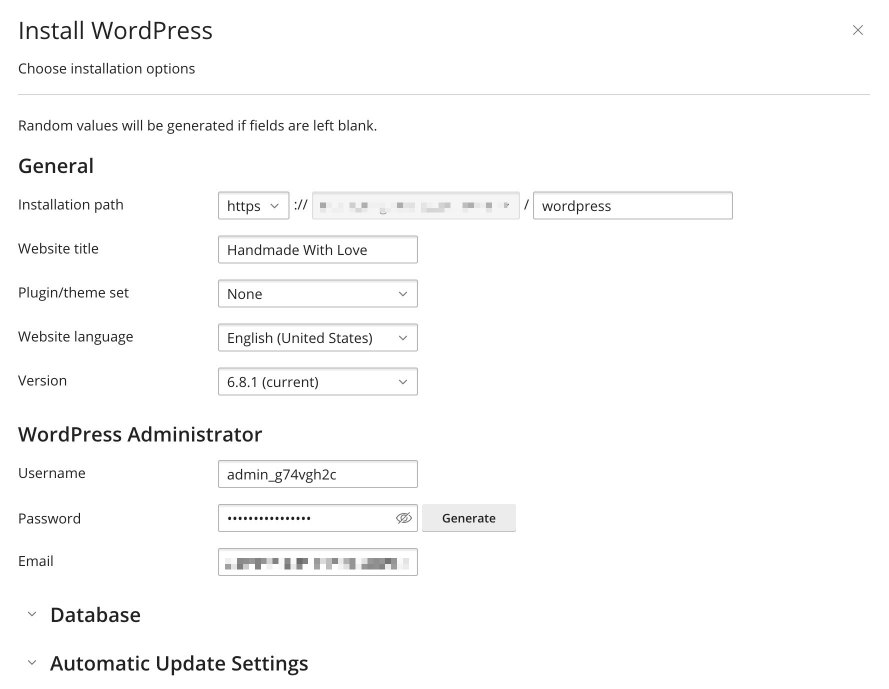Click the 'Version' label

pos(43,381)
